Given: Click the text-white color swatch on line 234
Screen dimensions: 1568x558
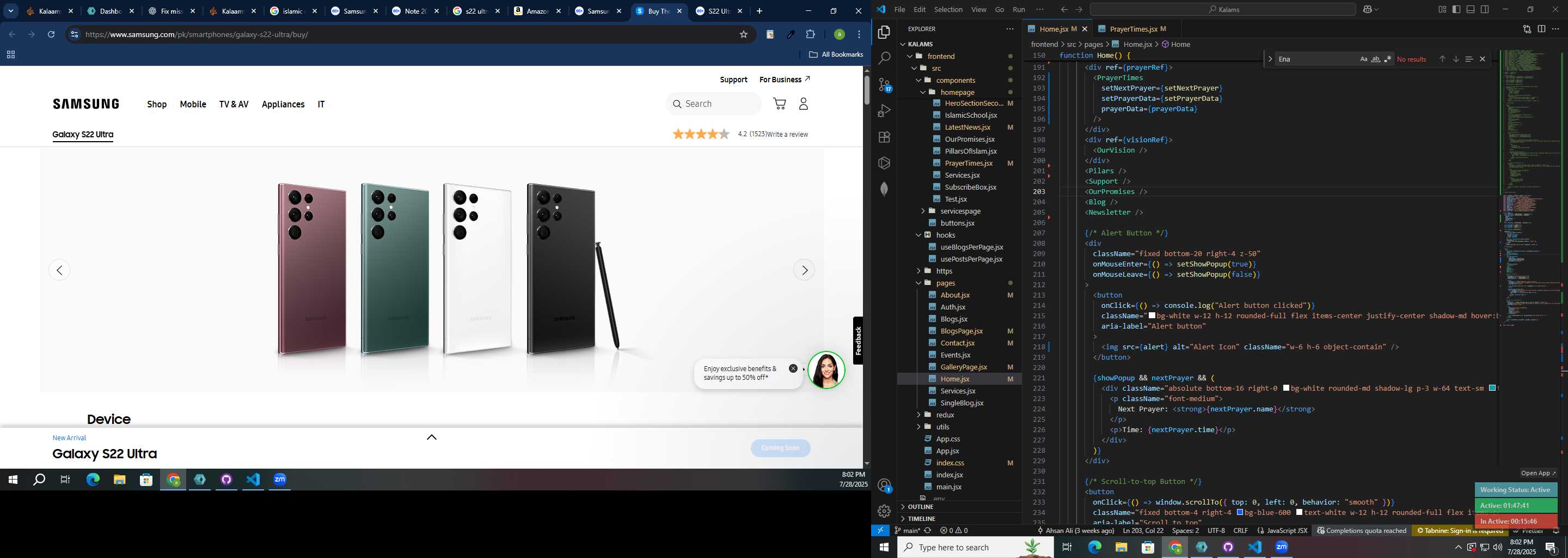Looking at the screenshot, I should [x=1299, y=512].
